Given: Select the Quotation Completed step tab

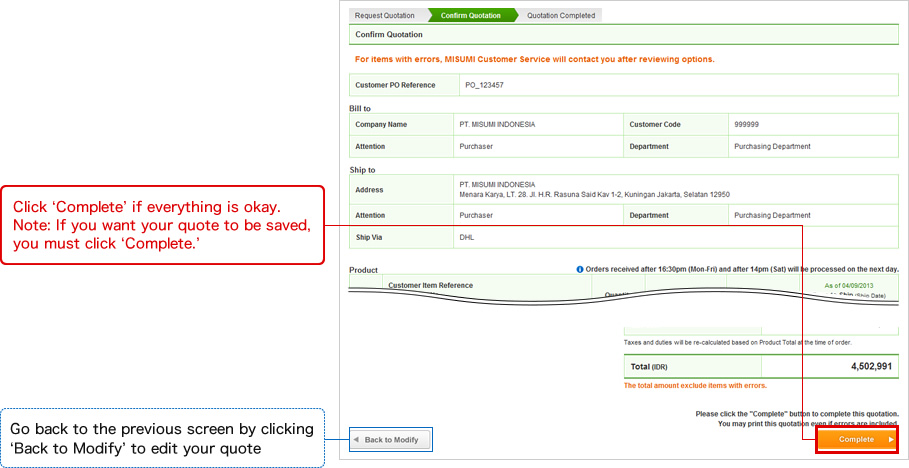Looking at the screenshot, I should pyautogui.click(x=561, y=16).
